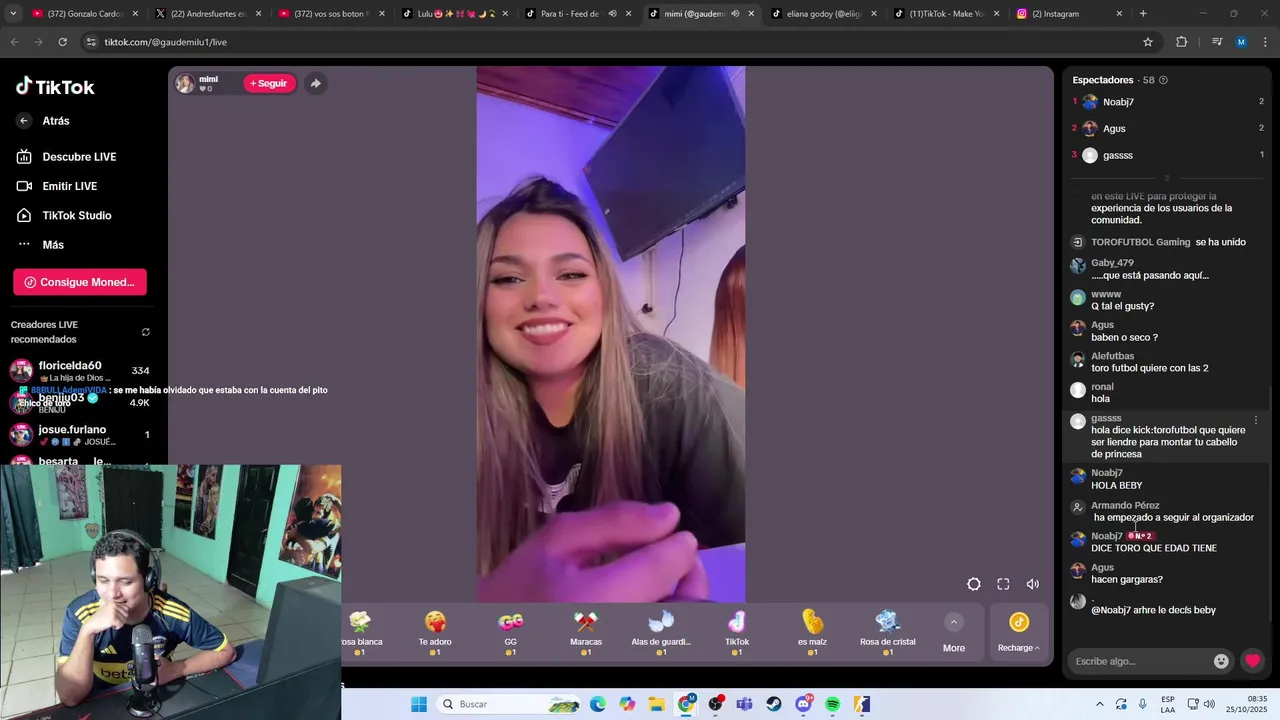Switch to eliana godoy TikTok tab
Viewport: 1280px width, 720px height.
click(826, 14)
